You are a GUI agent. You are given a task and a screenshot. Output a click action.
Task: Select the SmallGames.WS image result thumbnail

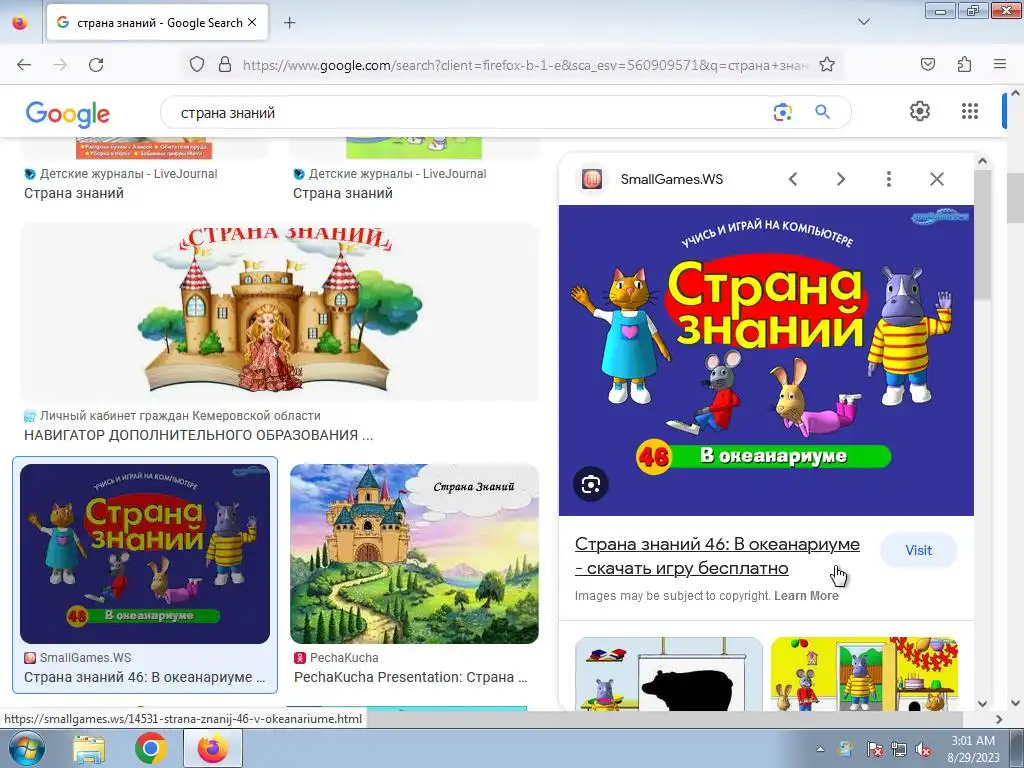145,554
